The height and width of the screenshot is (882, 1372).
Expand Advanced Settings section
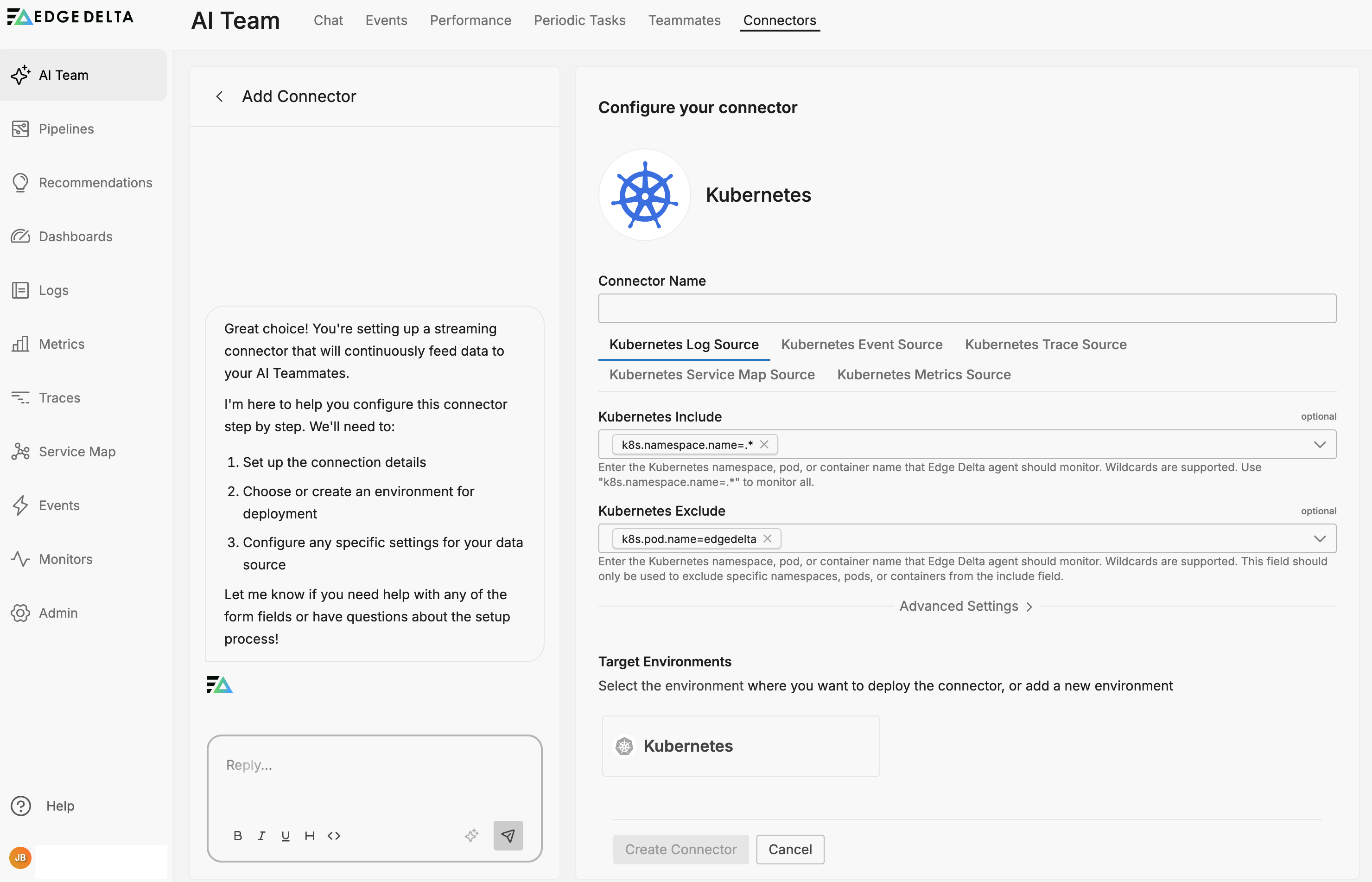click(x=965, y=606)
